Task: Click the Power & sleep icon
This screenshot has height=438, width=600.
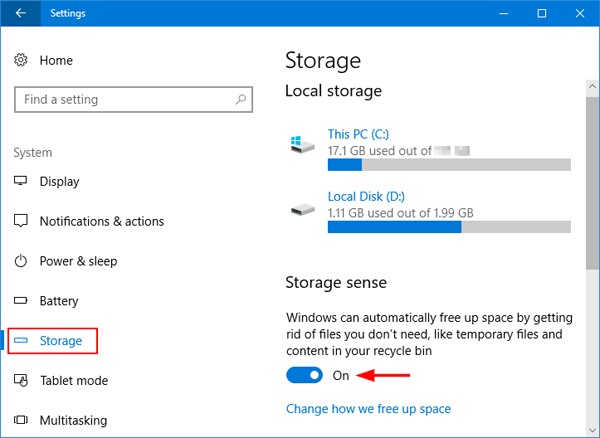Action: click(21, 261)
